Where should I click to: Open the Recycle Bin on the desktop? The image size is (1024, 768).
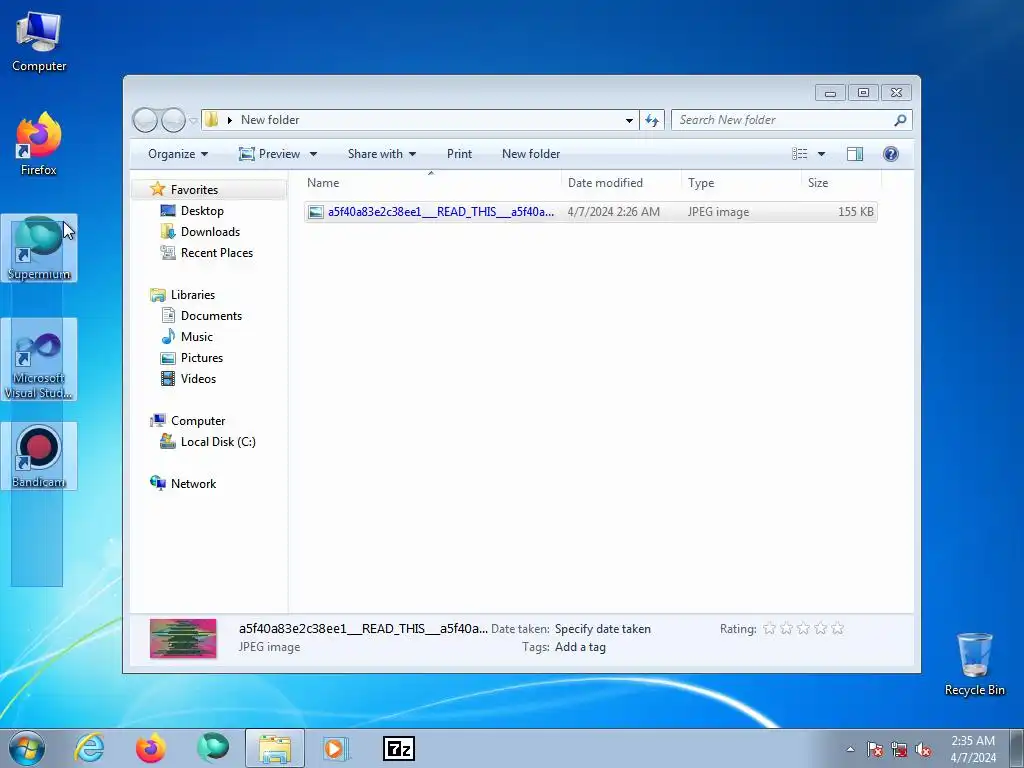[x=974, y=664]
